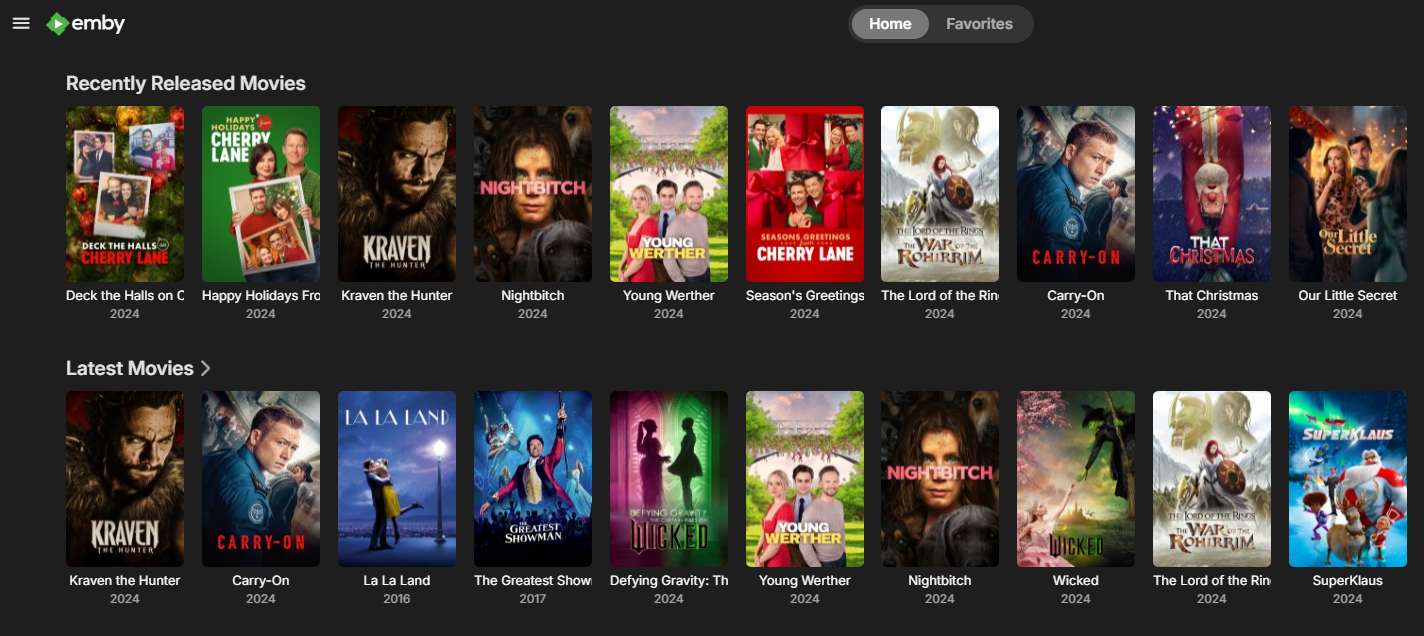This screenshot has width=1424, height=636.
Task: Click the 'Recently Released Movies' heading
Action: pyautogui.click(x=186, y=83)
